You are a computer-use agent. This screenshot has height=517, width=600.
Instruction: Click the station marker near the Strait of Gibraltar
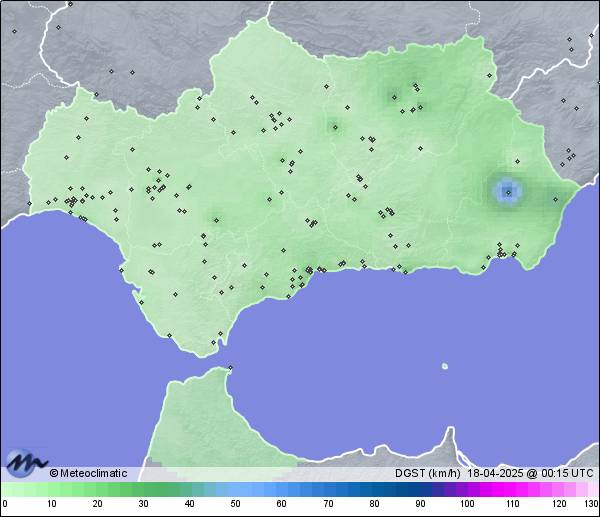click(x=230, y=367)
